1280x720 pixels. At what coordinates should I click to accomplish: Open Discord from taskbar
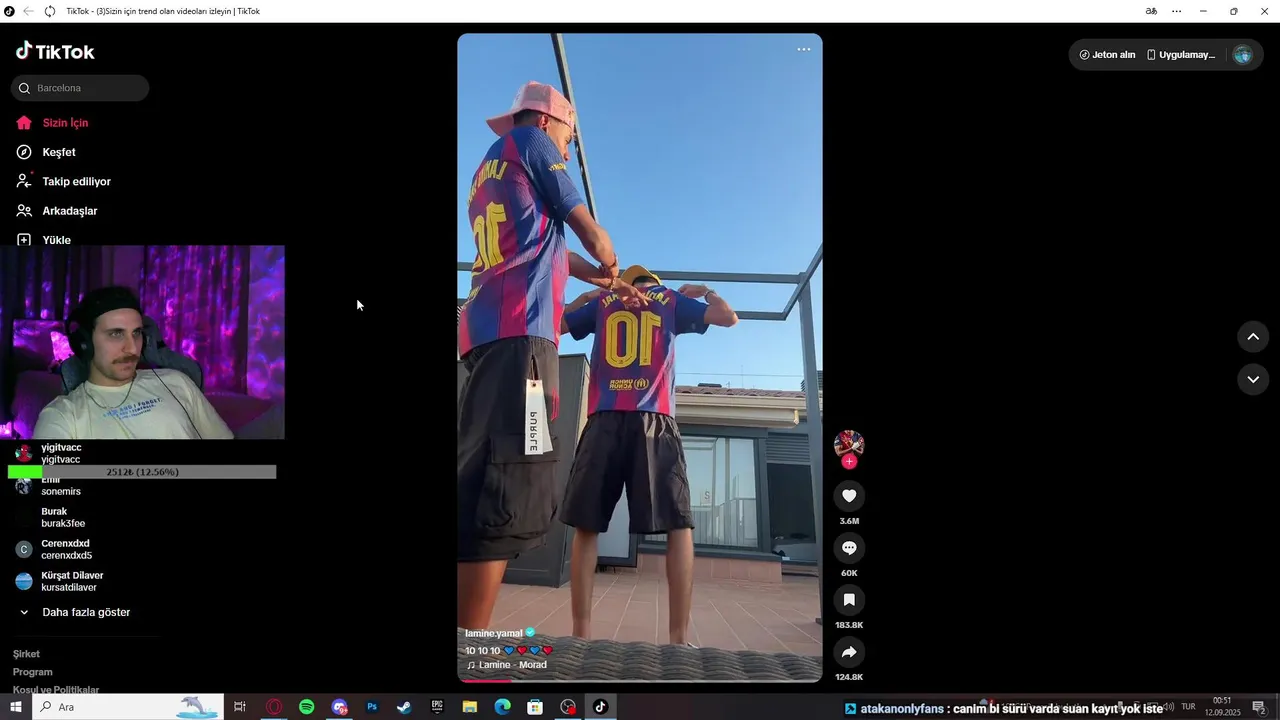[x=340, y=707]
